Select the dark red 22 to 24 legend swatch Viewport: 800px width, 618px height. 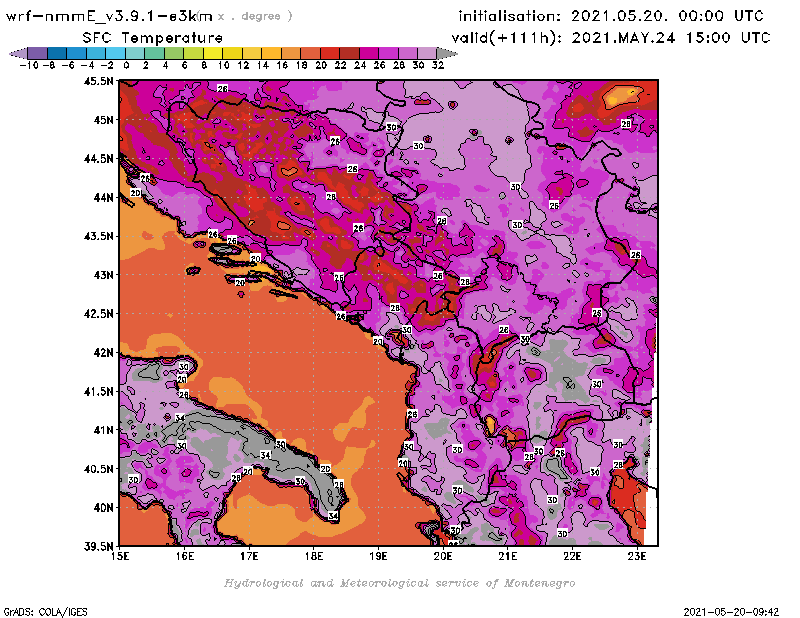tap(349, 53)
